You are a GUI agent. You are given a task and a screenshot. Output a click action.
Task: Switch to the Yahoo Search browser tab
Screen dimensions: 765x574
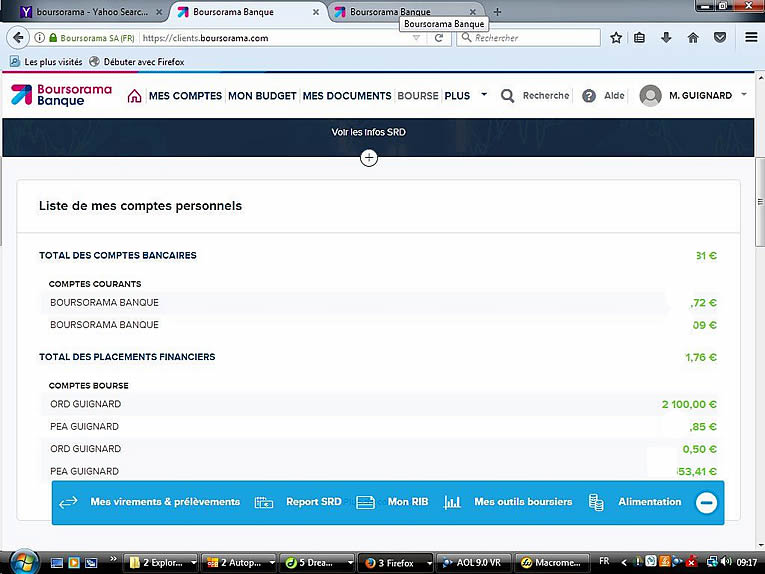point(85,12)
